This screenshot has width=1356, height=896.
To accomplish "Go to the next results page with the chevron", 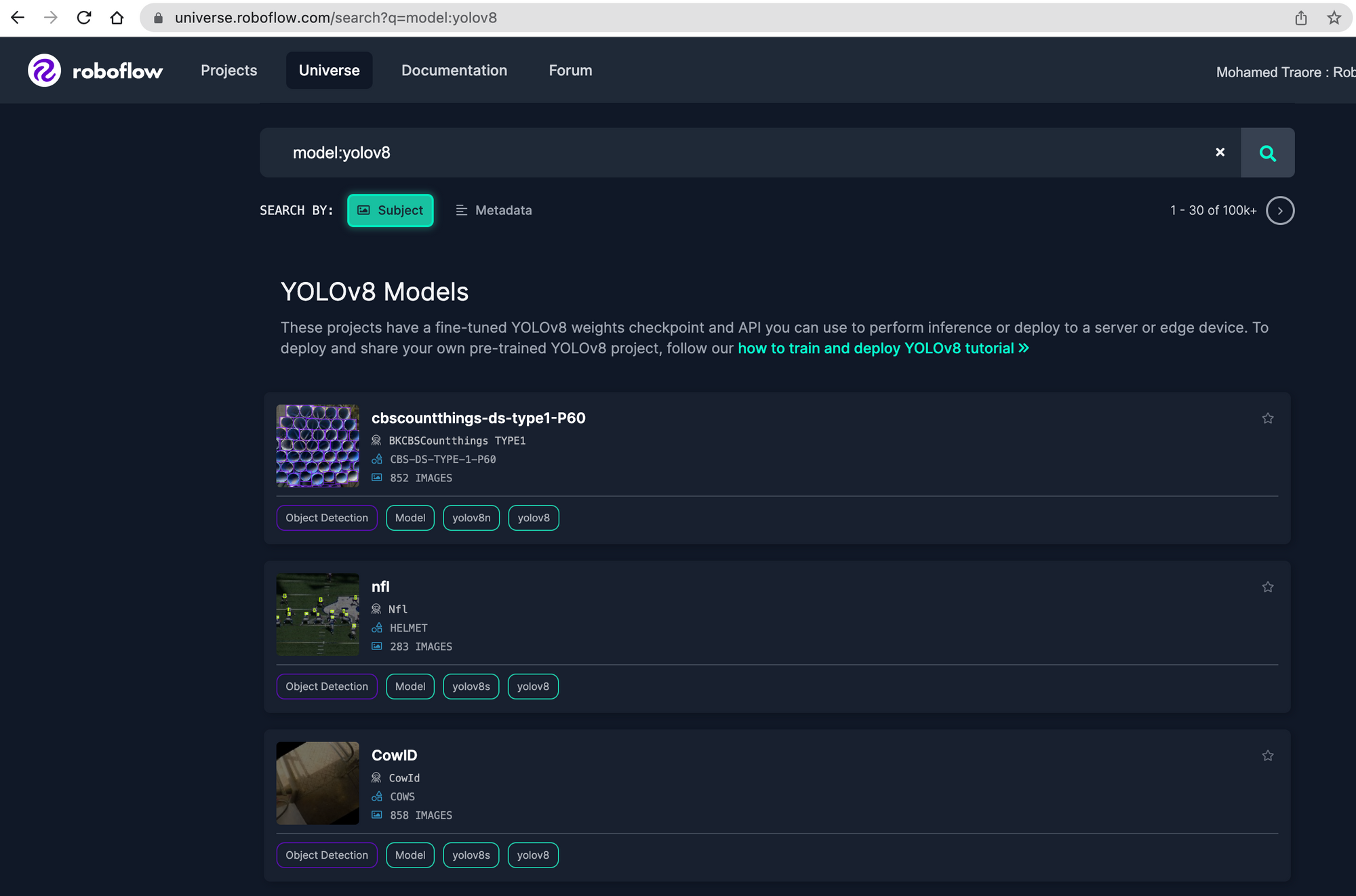I will click(1280, 210).
